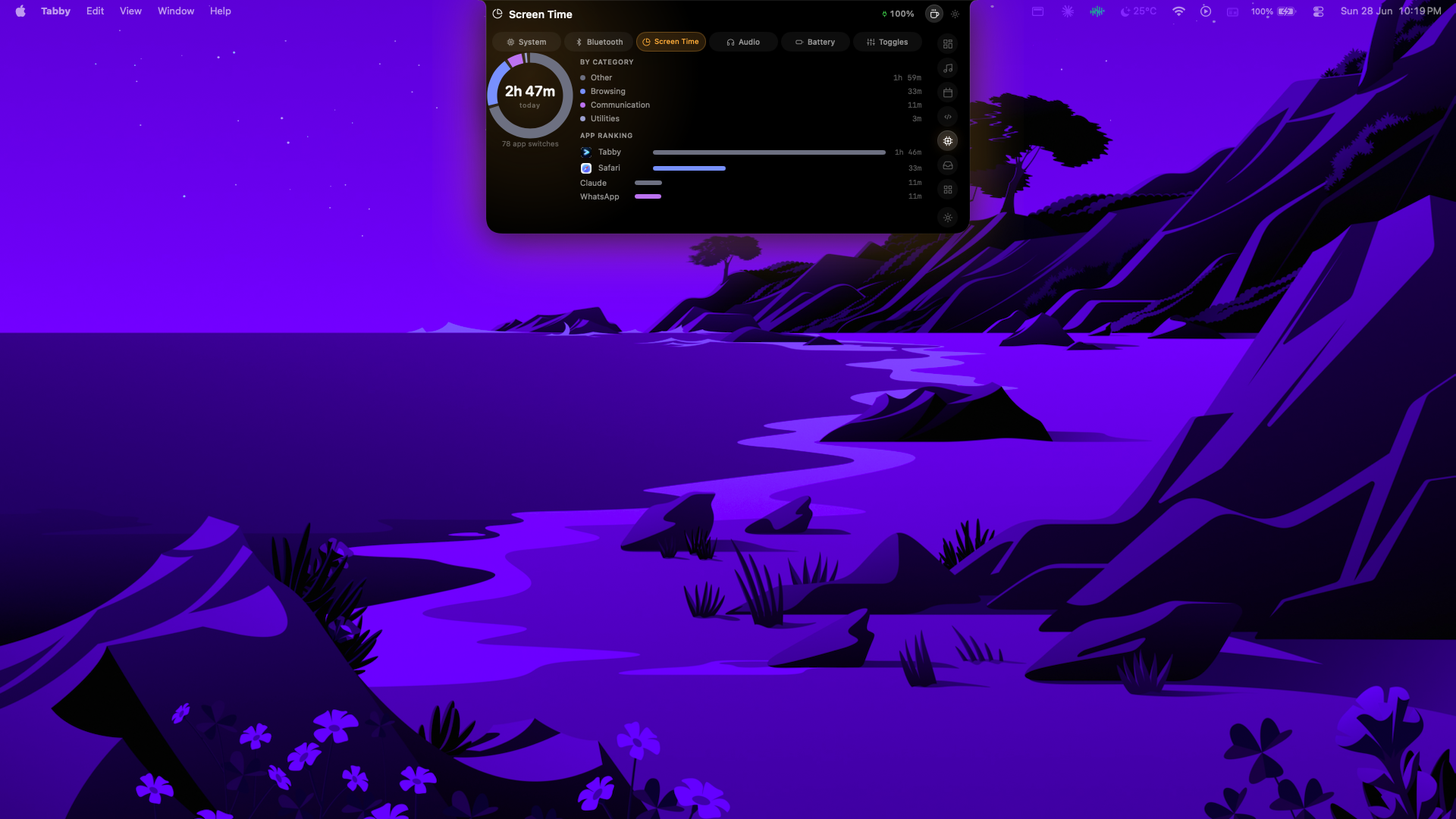Open the Edit menu
This screenshot has height=819, width=1456.
coord(95,11)
